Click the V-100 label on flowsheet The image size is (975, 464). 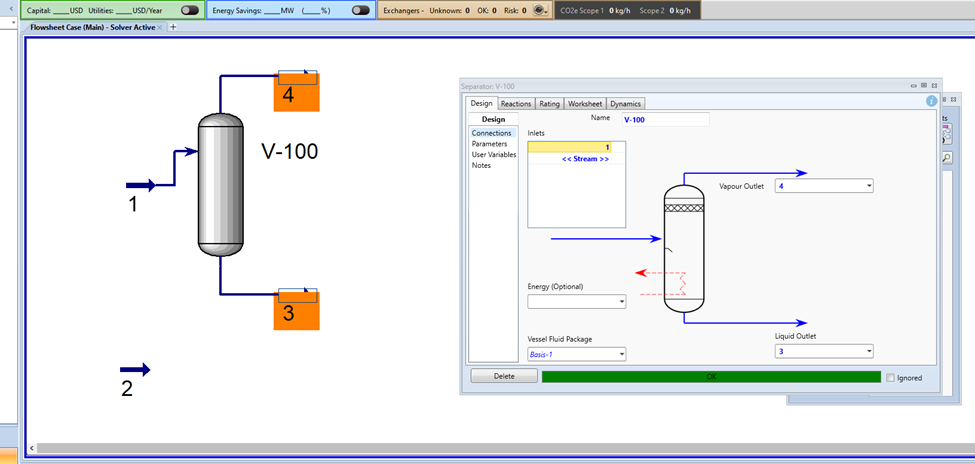point(289,151)
